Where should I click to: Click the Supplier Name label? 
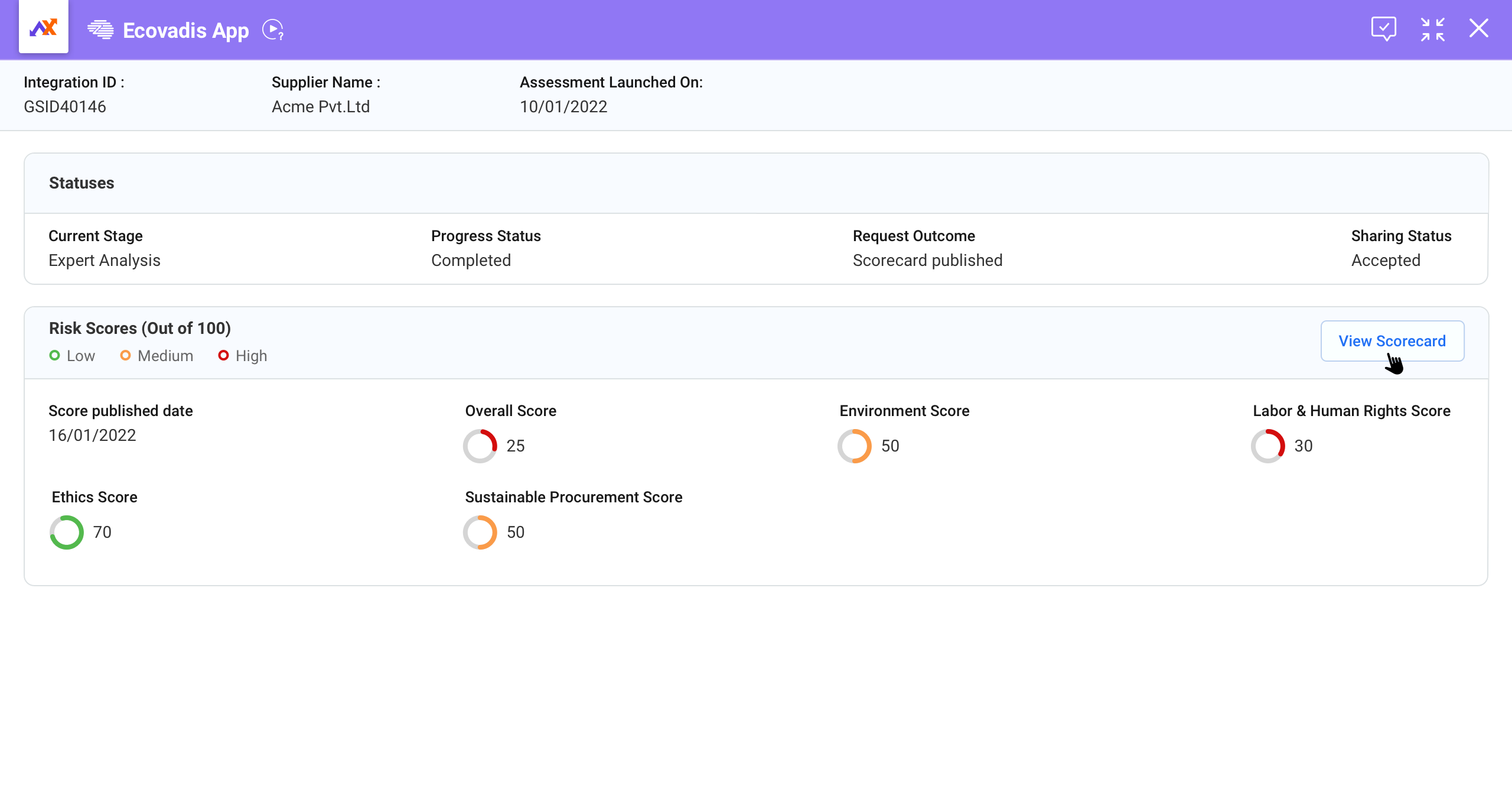tap(326, 82)
